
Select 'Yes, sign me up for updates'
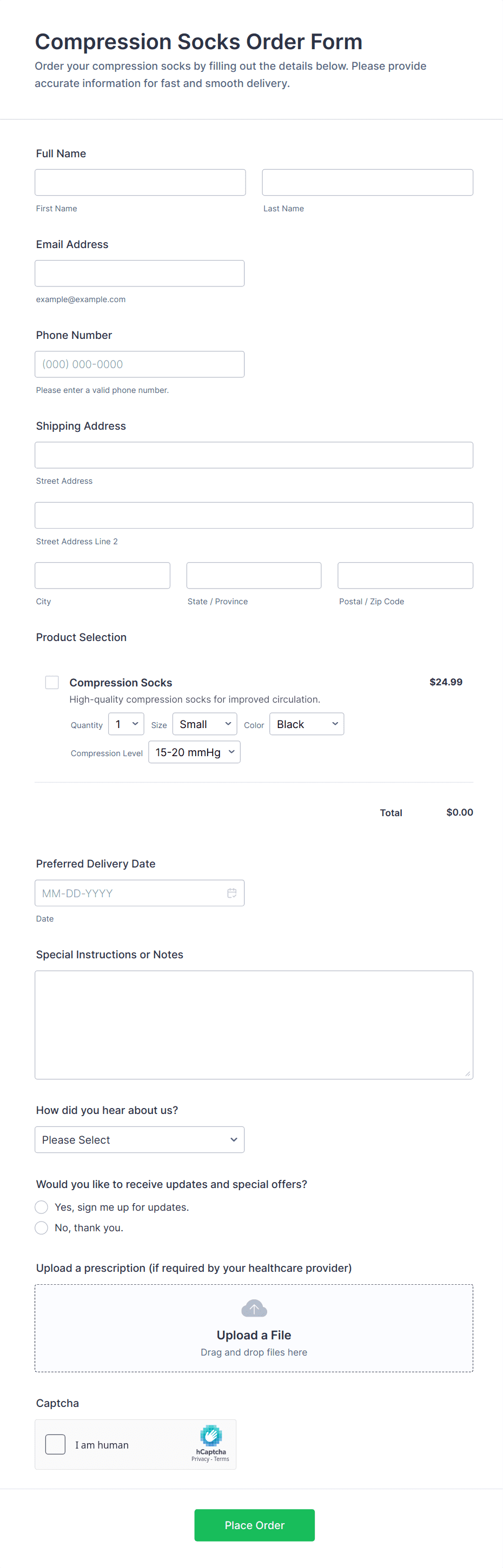click(42, 1207)
